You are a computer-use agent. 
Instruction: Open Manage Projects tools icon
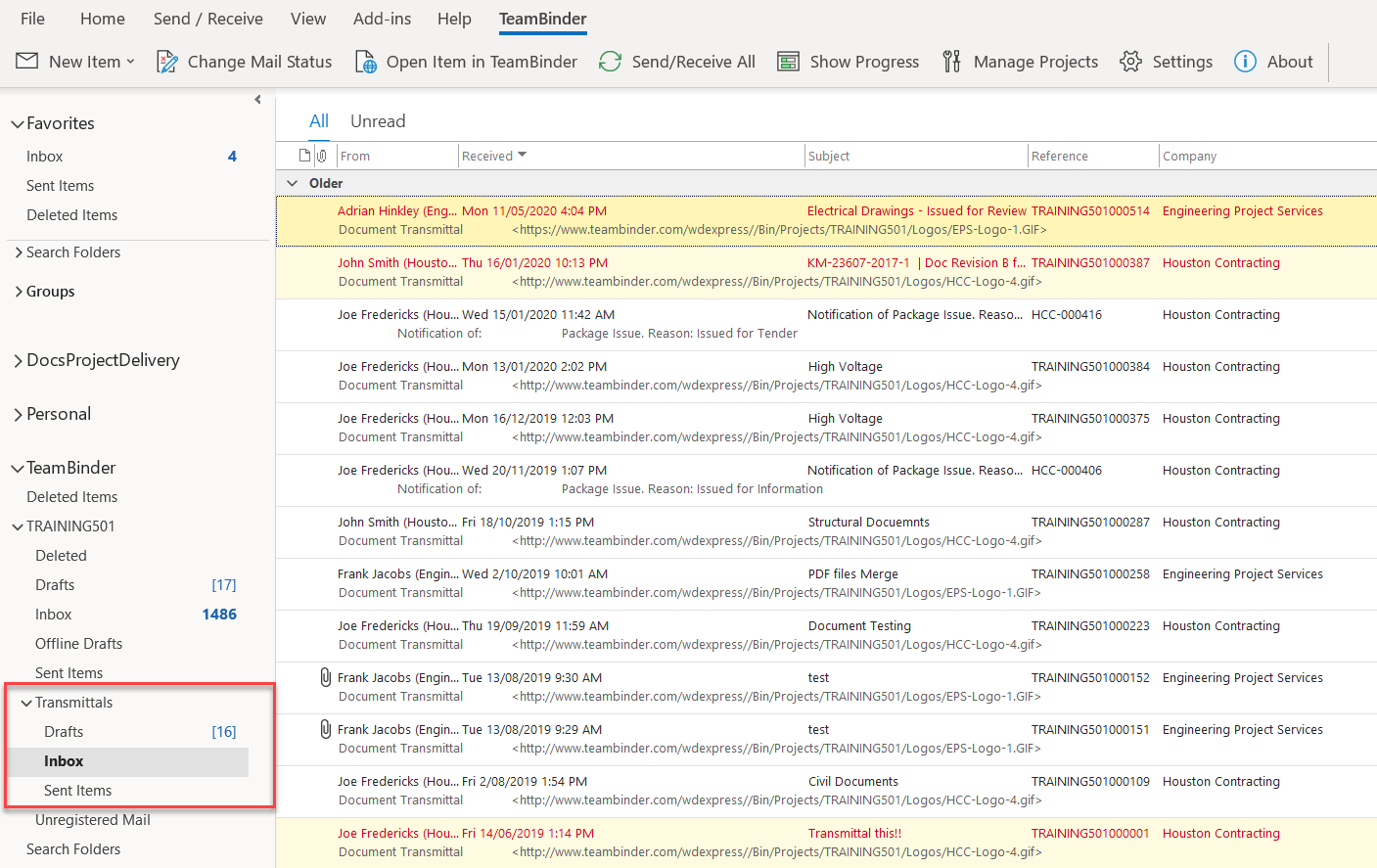(x=951, y=62)
